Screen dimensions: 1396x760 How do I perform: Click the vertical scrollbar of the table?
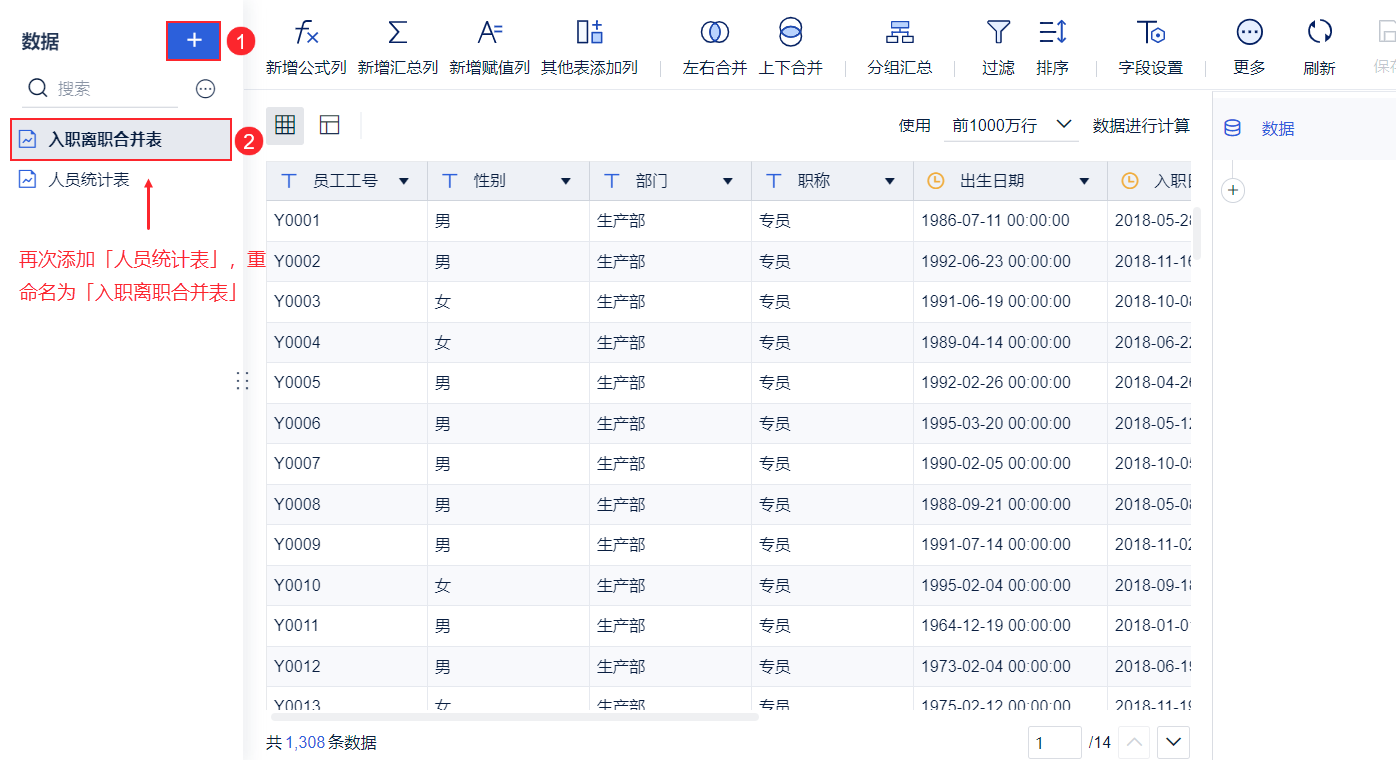1197,234
